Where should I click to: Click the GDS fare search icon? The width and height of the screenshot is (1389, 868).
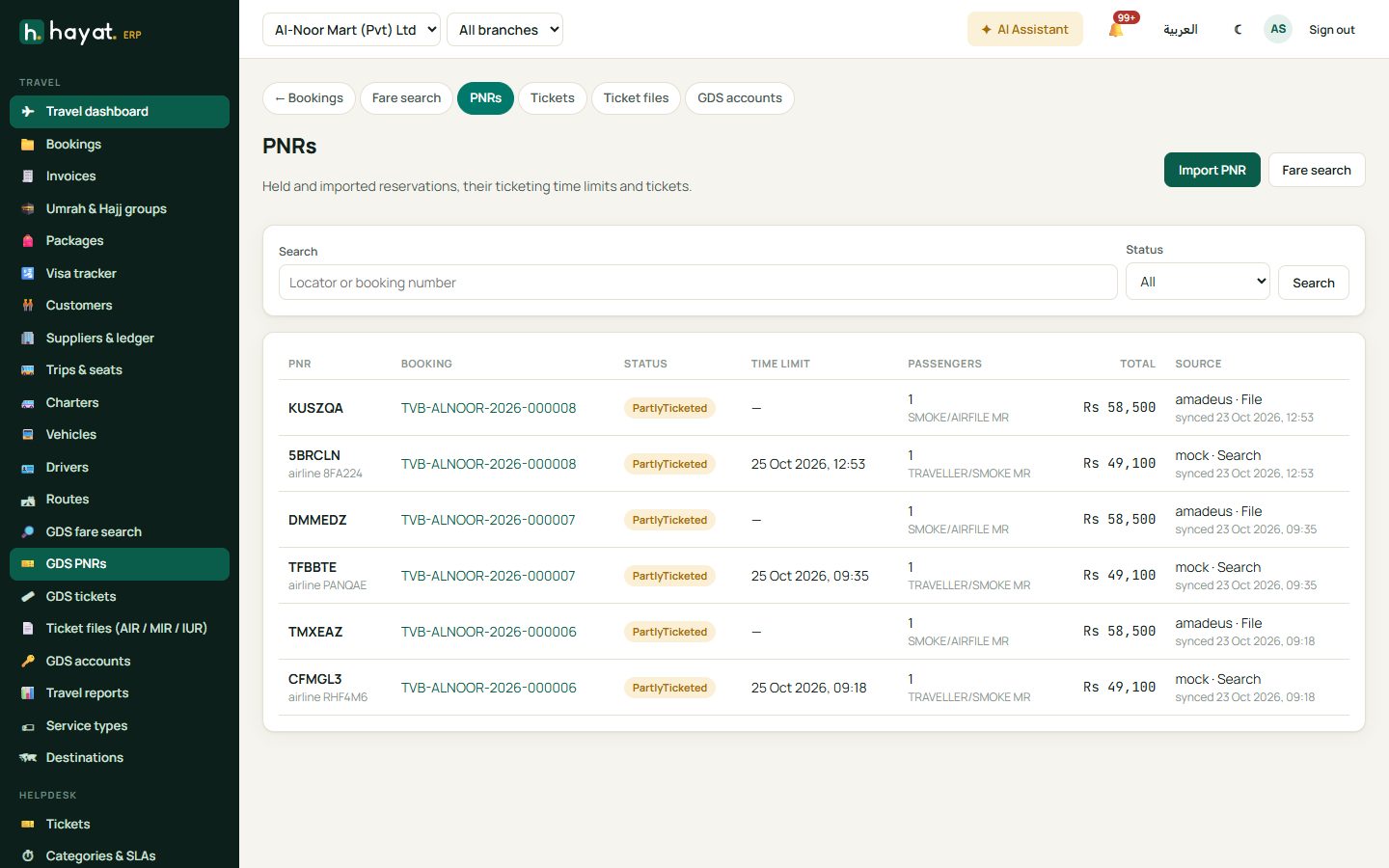pos(28,532)
